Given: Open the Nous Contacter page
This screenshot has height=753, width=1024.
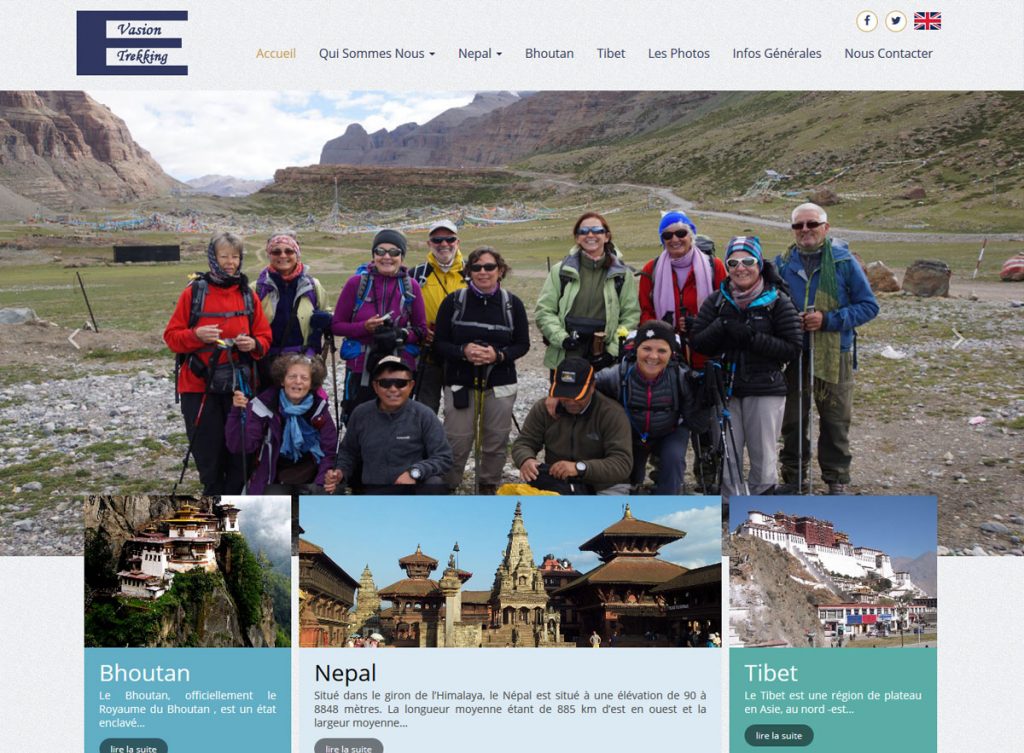Looking at the screenshot, I should [x=888, y=54].
